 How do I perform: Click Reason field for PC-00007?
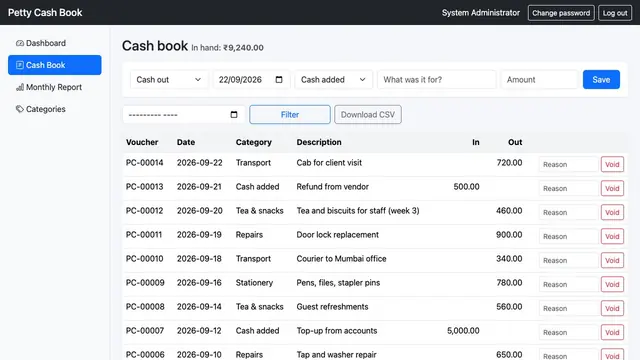click(x=568, y=333)
